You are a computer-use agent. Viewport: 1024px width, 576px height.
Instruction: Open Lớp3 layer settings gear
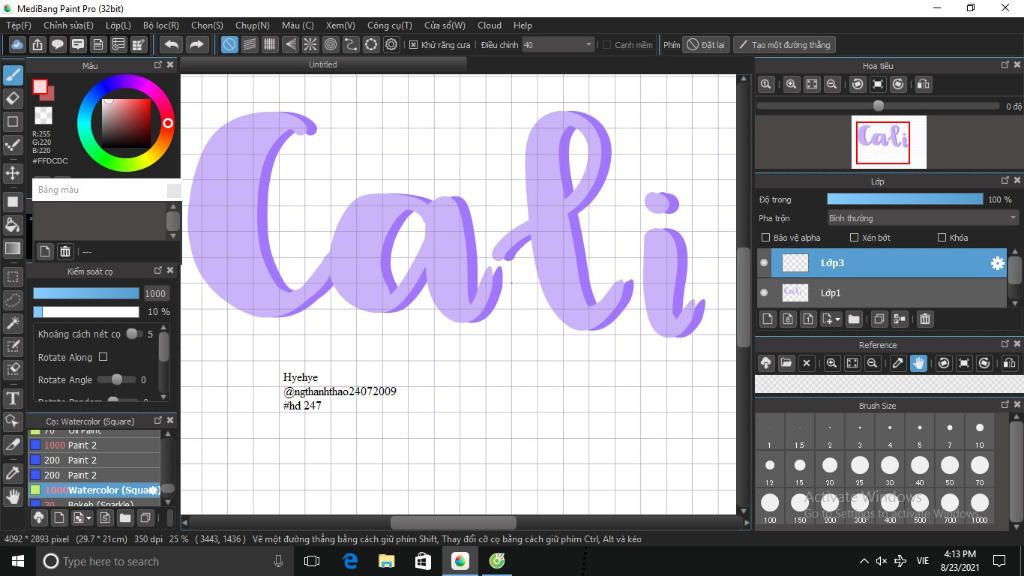point(997,263)
